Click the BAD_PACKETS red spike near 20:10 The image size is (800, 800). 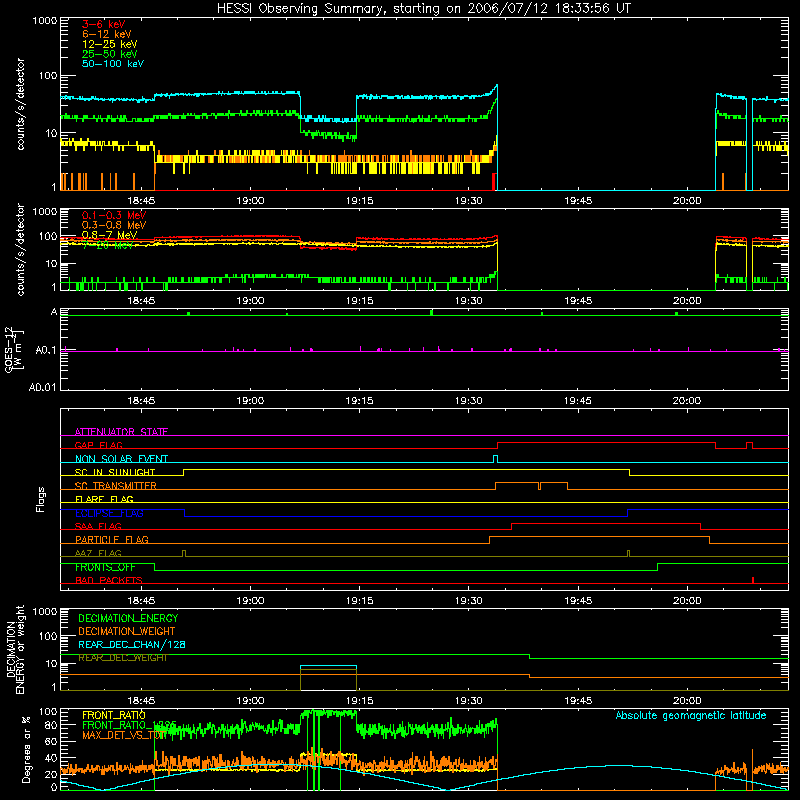point(753,580)
